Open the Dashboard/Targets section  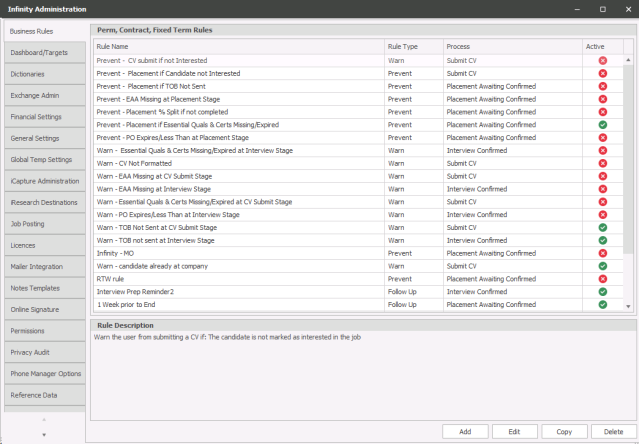click(x=43, y=52)
